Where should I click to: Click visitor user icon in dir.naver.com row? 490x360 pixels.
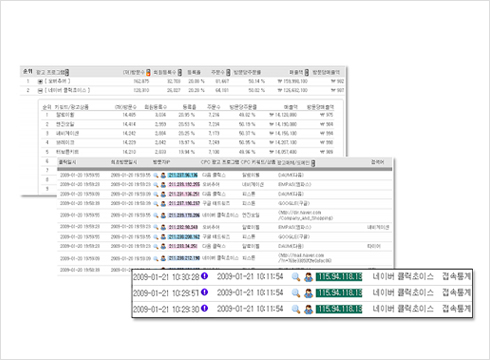163,215
